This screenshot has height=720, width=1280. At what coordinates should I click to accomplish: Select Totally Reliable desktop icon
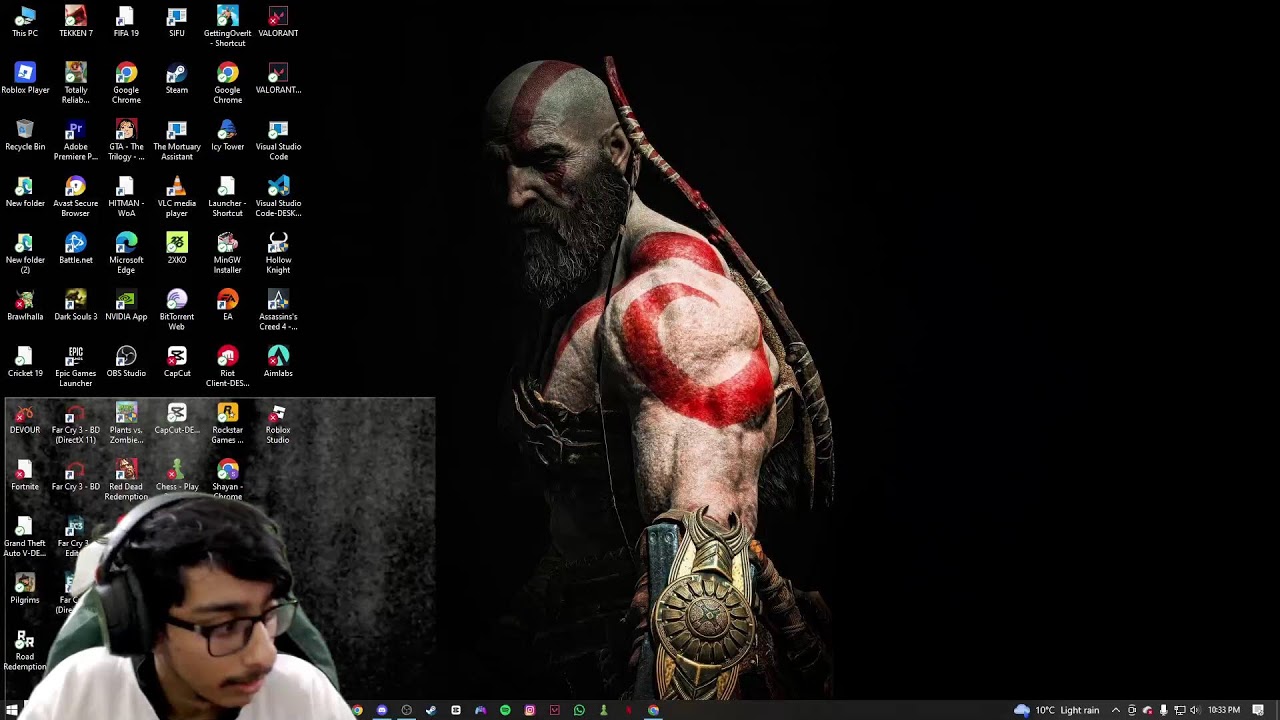(x=76, y=84)
